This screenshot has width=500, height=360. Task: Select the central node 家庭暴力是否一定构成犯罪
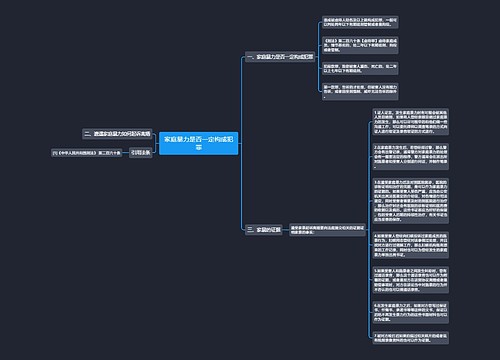coord(199,143)
